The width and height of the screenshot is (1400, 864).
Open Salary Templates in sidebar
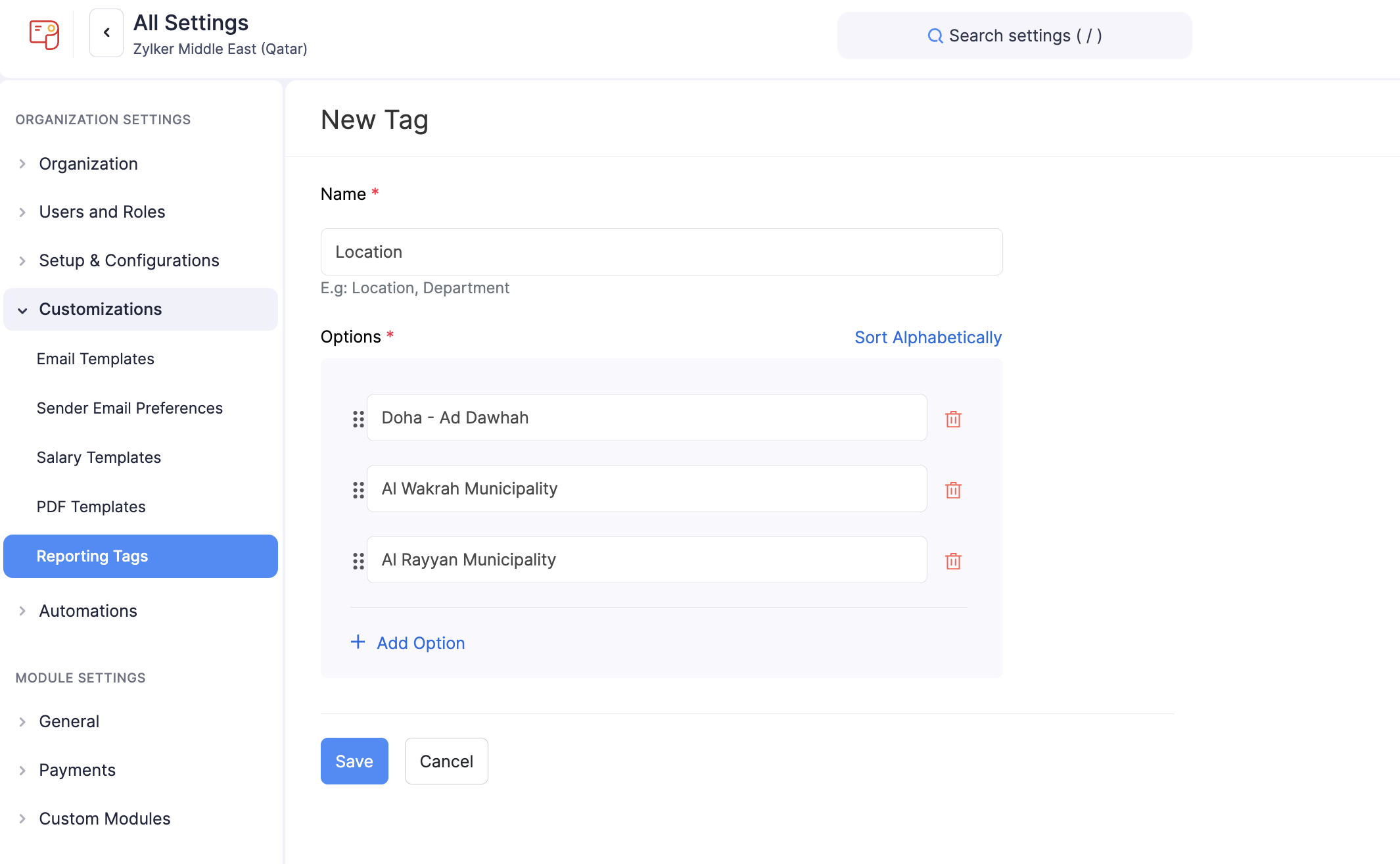tap(99, 458)
